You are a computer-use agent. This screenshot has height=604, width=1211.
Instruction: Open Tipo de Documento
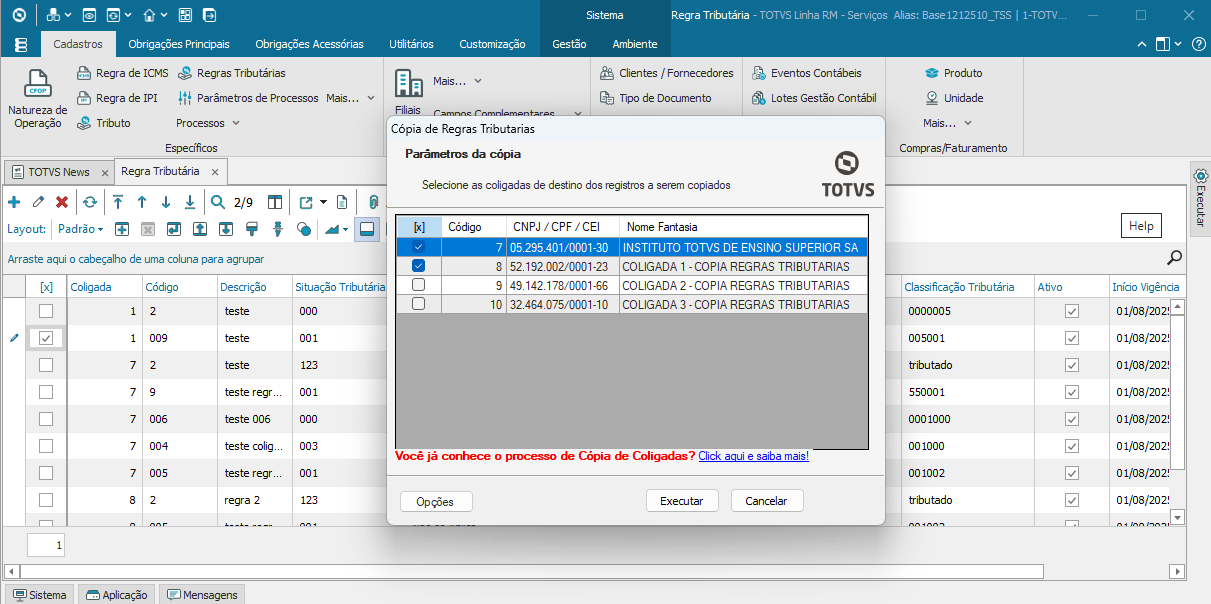click(656, 98)
